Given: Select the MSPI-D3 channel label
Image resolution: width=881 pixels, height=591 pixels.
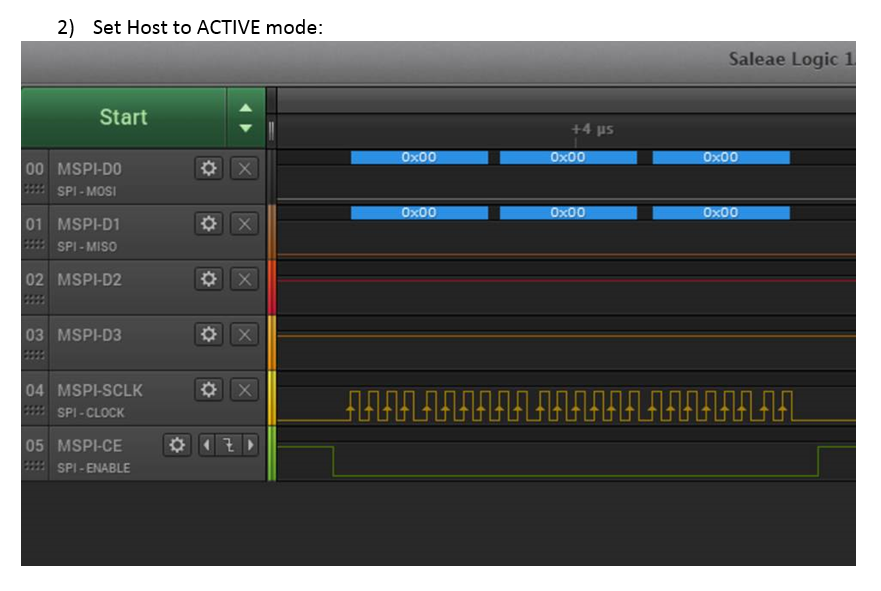Looking at the screenshot, I should pos(89,335).
